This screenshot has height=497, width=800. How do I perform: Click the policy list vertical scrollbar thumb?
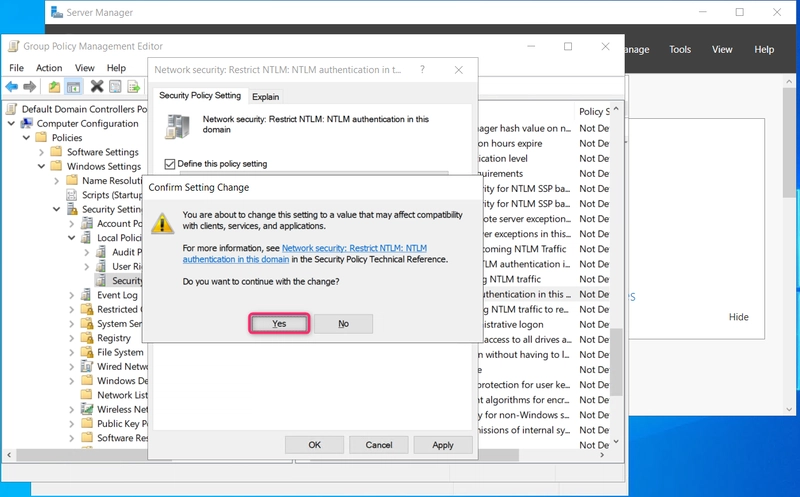point(616,362)
